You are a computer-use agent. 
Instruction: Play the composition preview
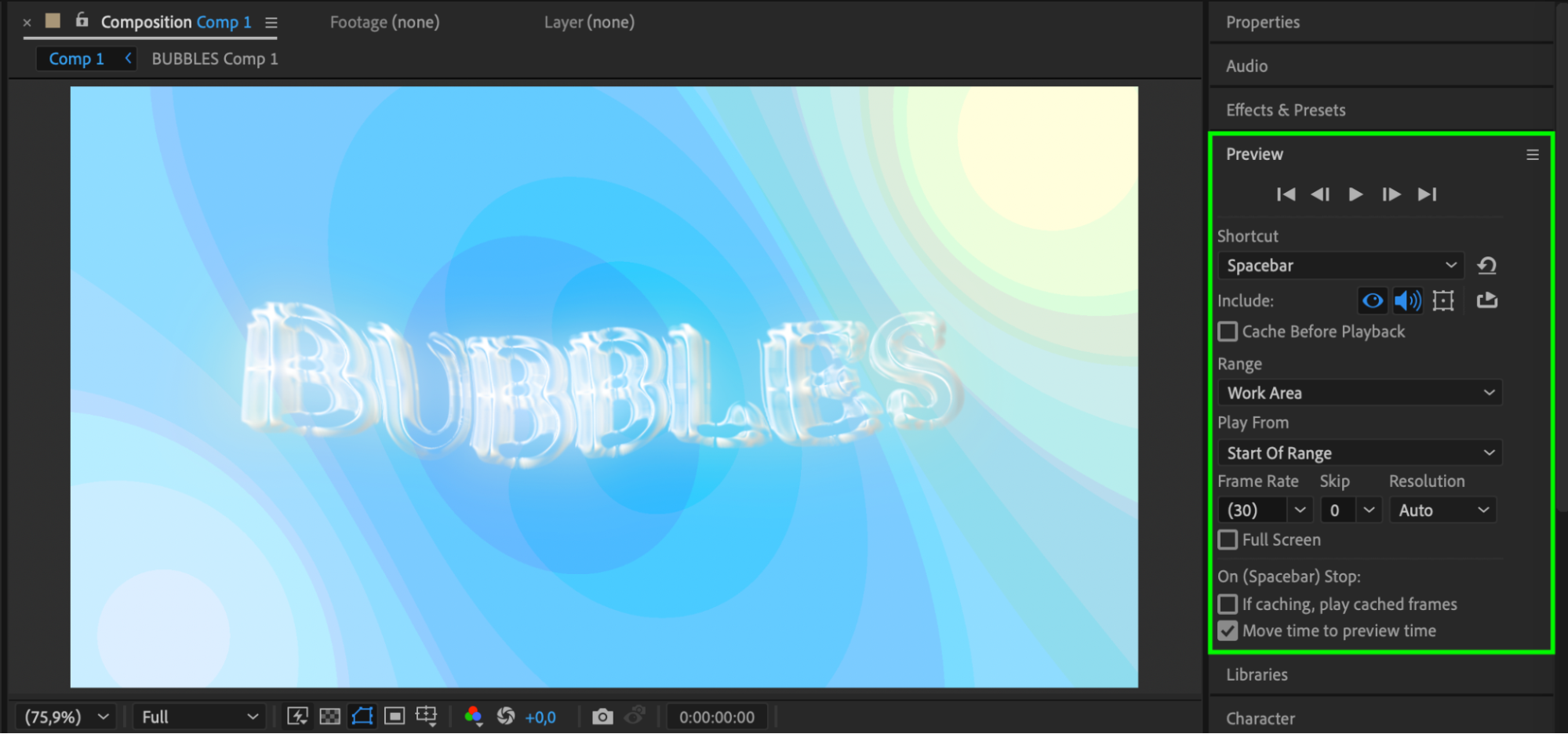pos(1355,194)
